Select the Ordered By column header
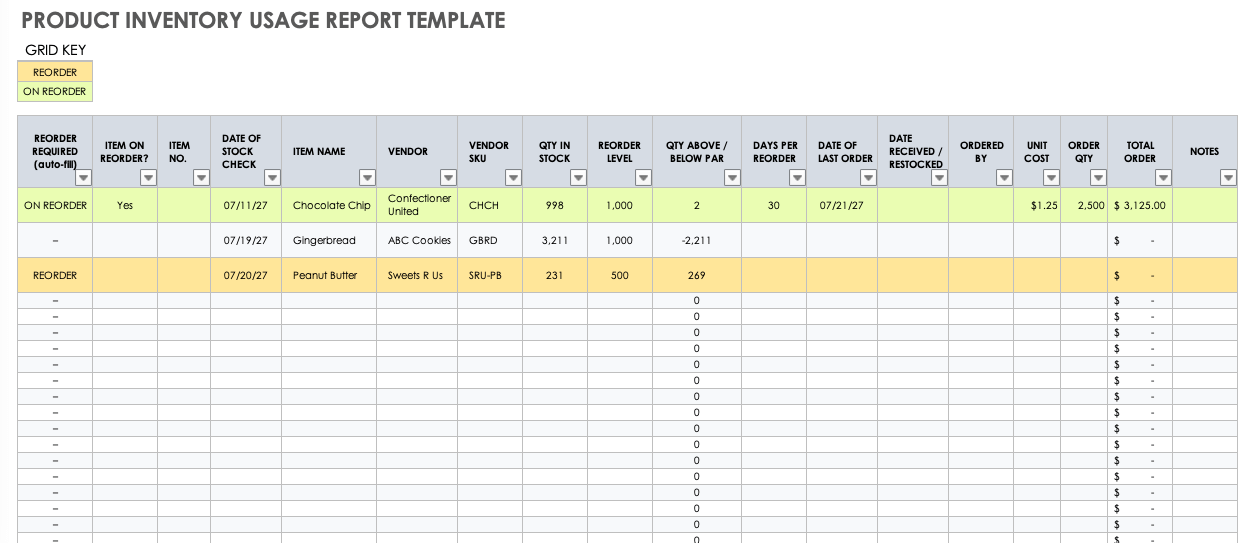1257x543 pixels. (x=981, y=151)
